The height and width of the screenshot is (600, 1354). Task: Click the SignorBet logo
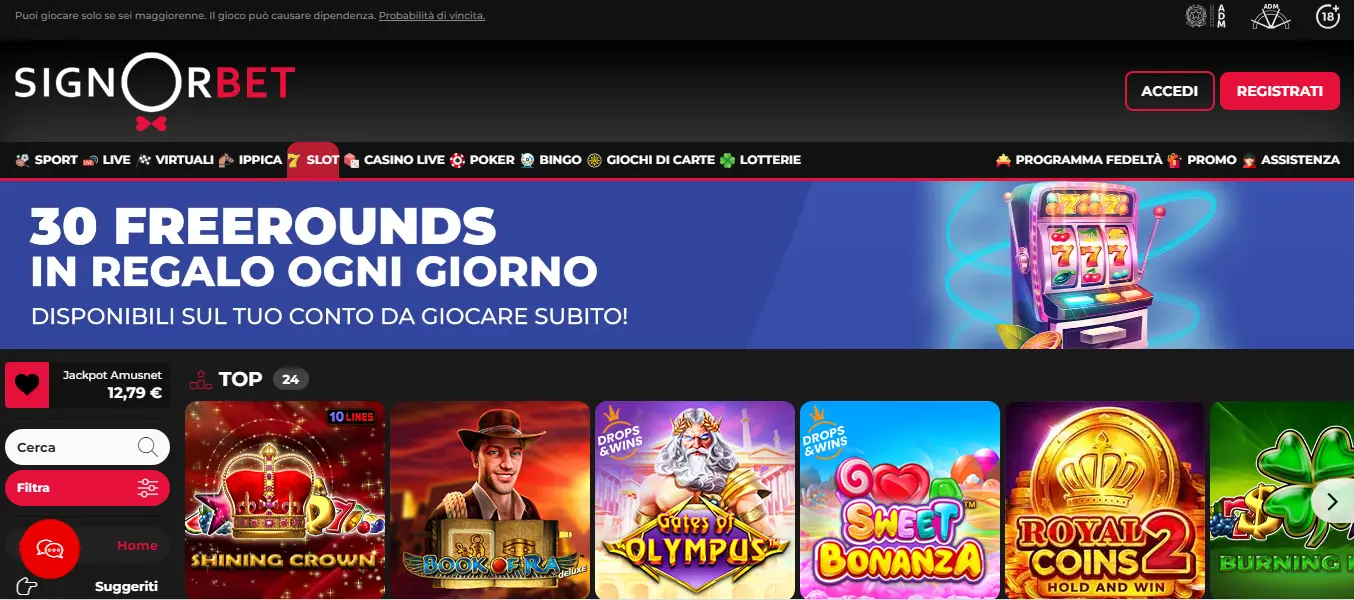pos(155,90)
